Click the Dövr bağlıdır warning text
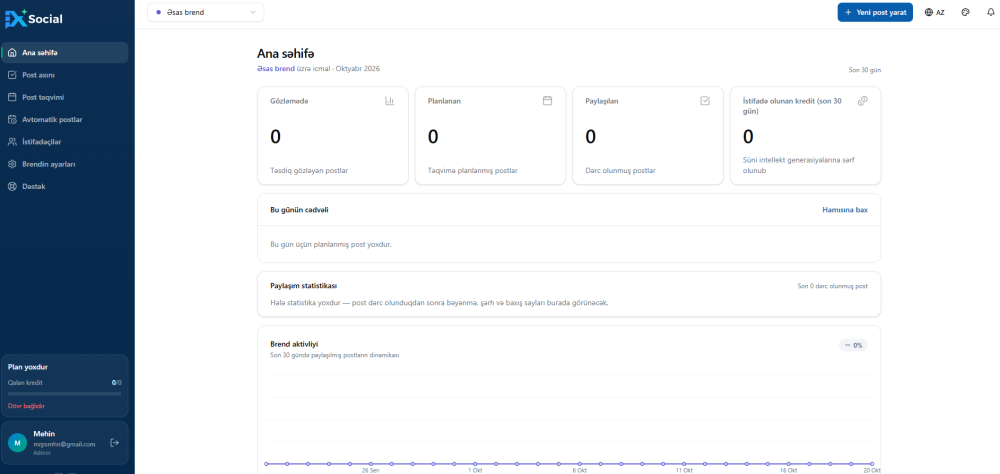The width and height of the screenshot is (1000, 474). click(x=26, y=406)
